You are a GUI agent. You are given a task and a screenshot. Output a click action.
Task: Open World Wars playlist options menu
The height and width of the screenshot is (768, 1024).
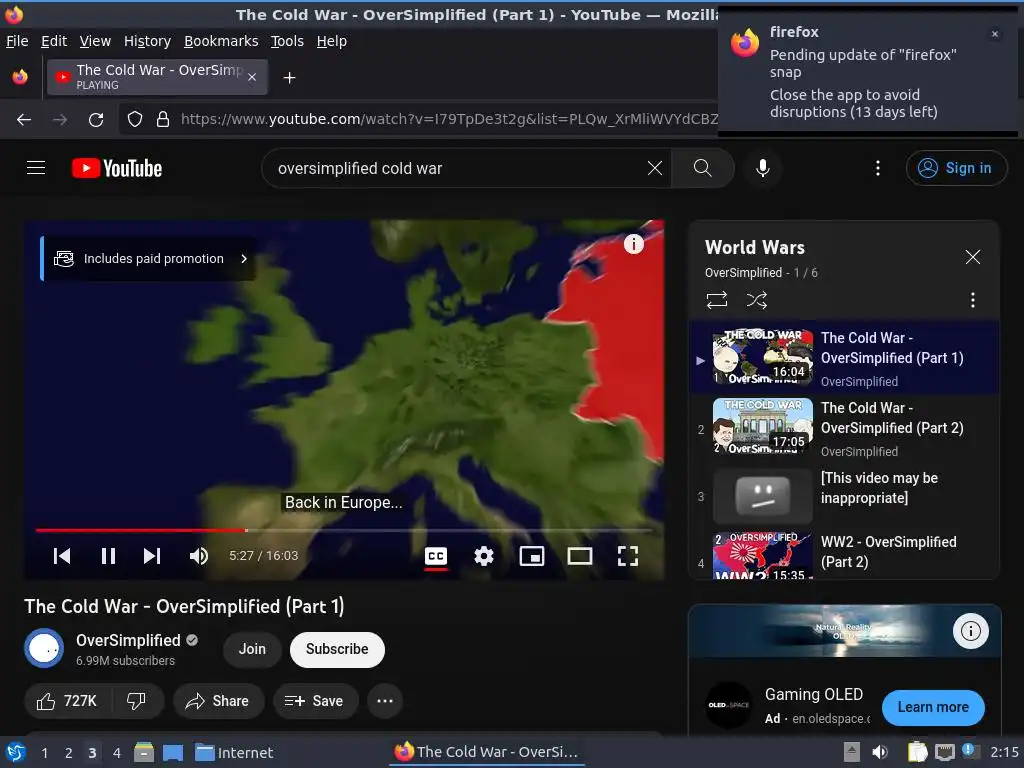[x=973, y=300]
